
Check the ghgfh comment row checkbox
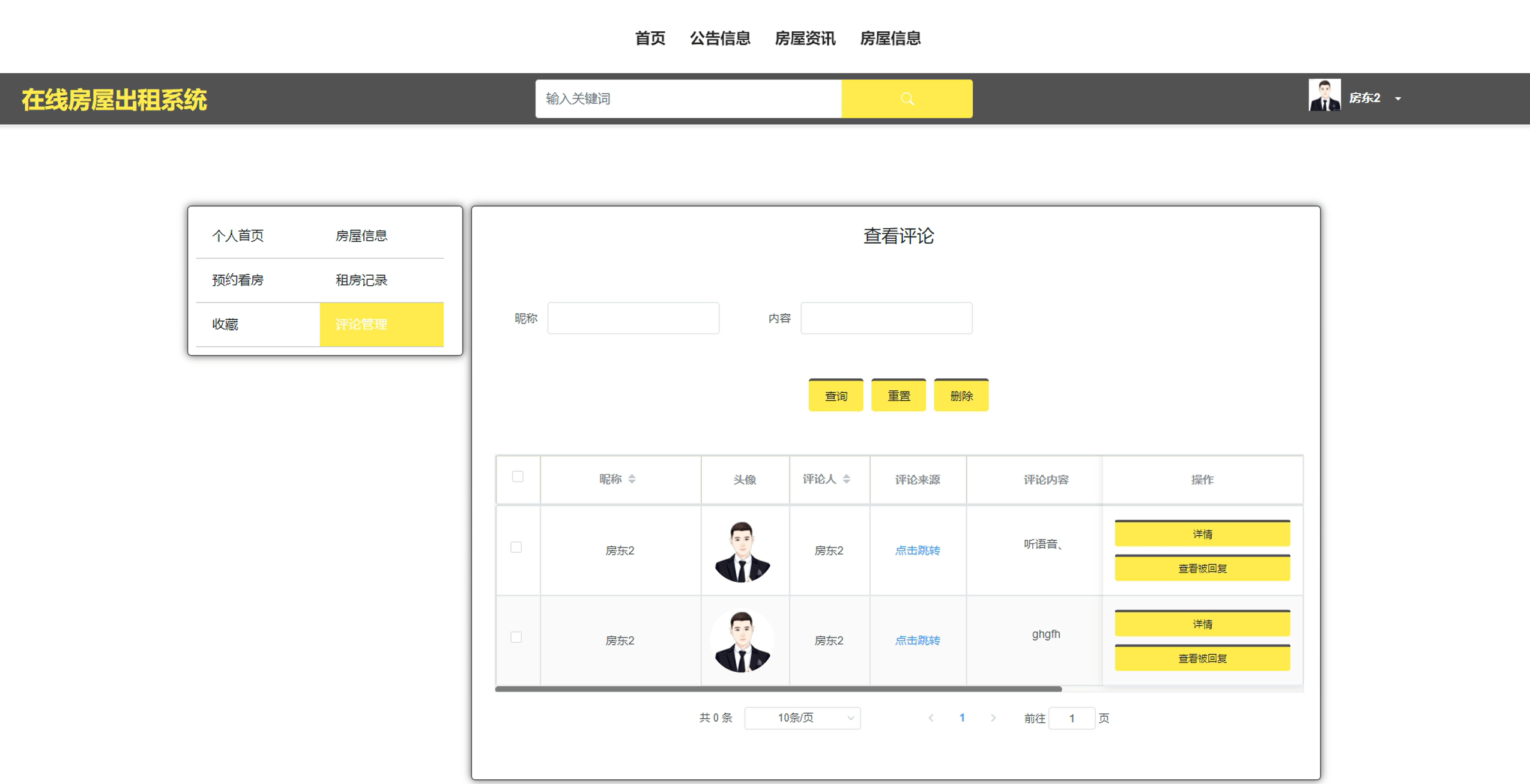(x=516, y=637)
